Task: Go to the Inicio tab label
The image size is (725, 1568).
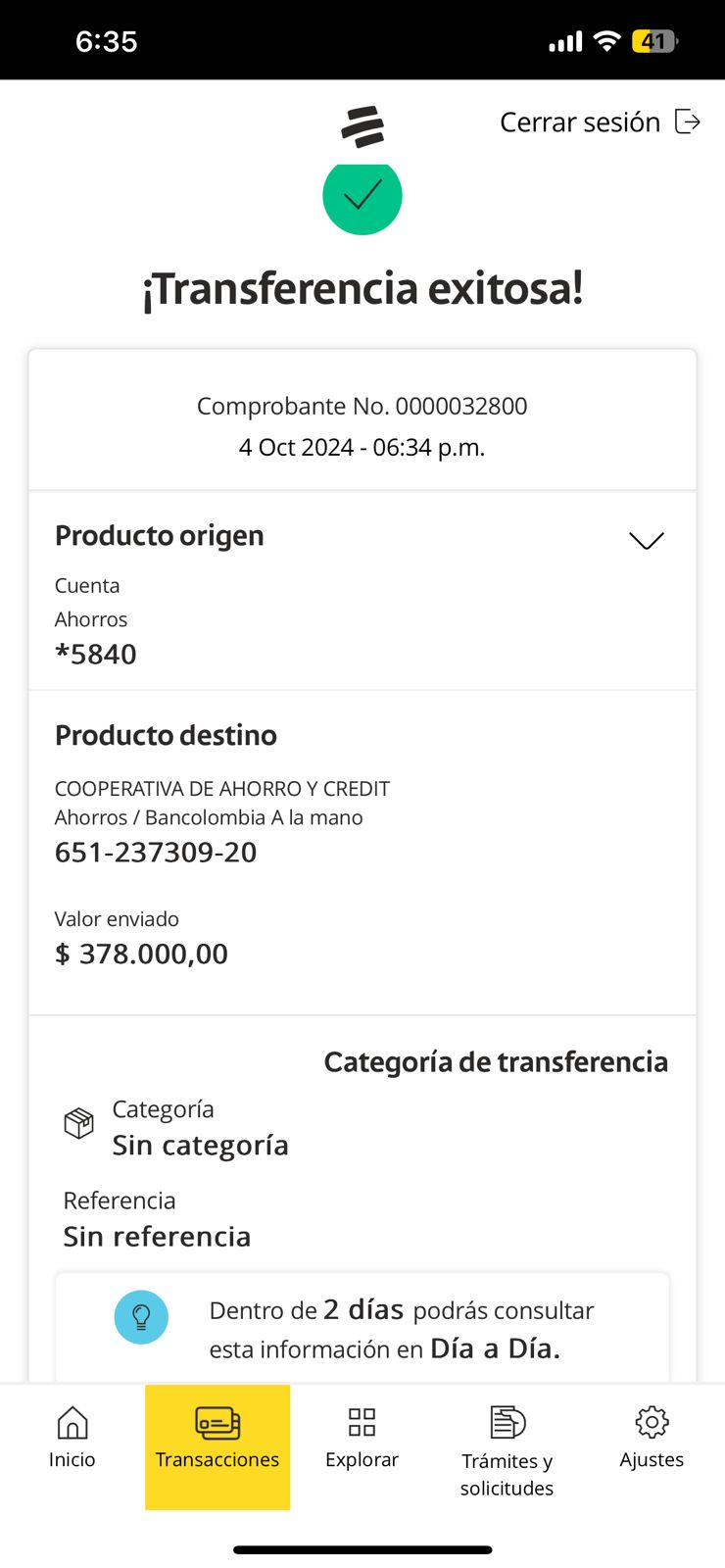Action: click(x=72, y=1460)
